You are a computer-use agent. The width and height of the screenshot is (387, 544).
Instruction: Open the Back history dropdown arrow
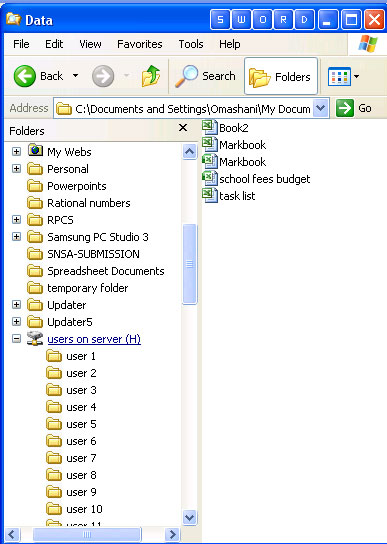click(75, 76)
